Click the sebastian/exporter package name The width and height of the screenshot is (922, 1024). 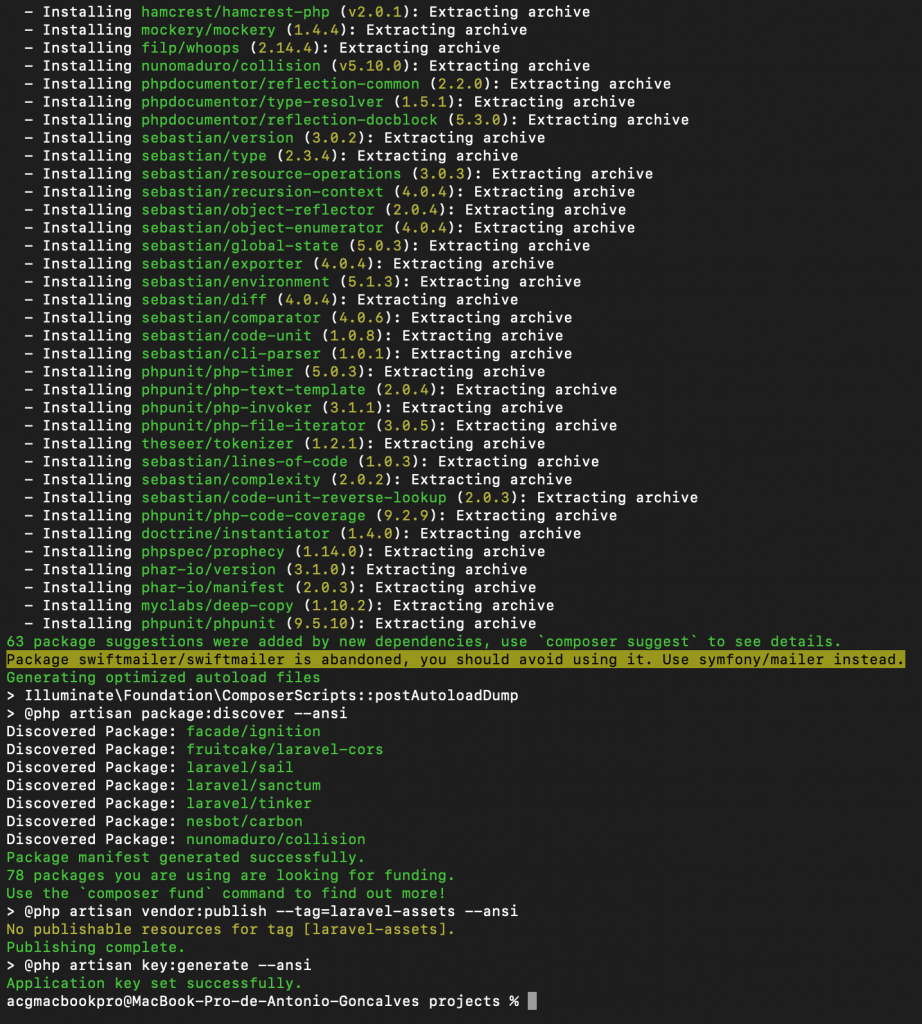click(222, 263)
